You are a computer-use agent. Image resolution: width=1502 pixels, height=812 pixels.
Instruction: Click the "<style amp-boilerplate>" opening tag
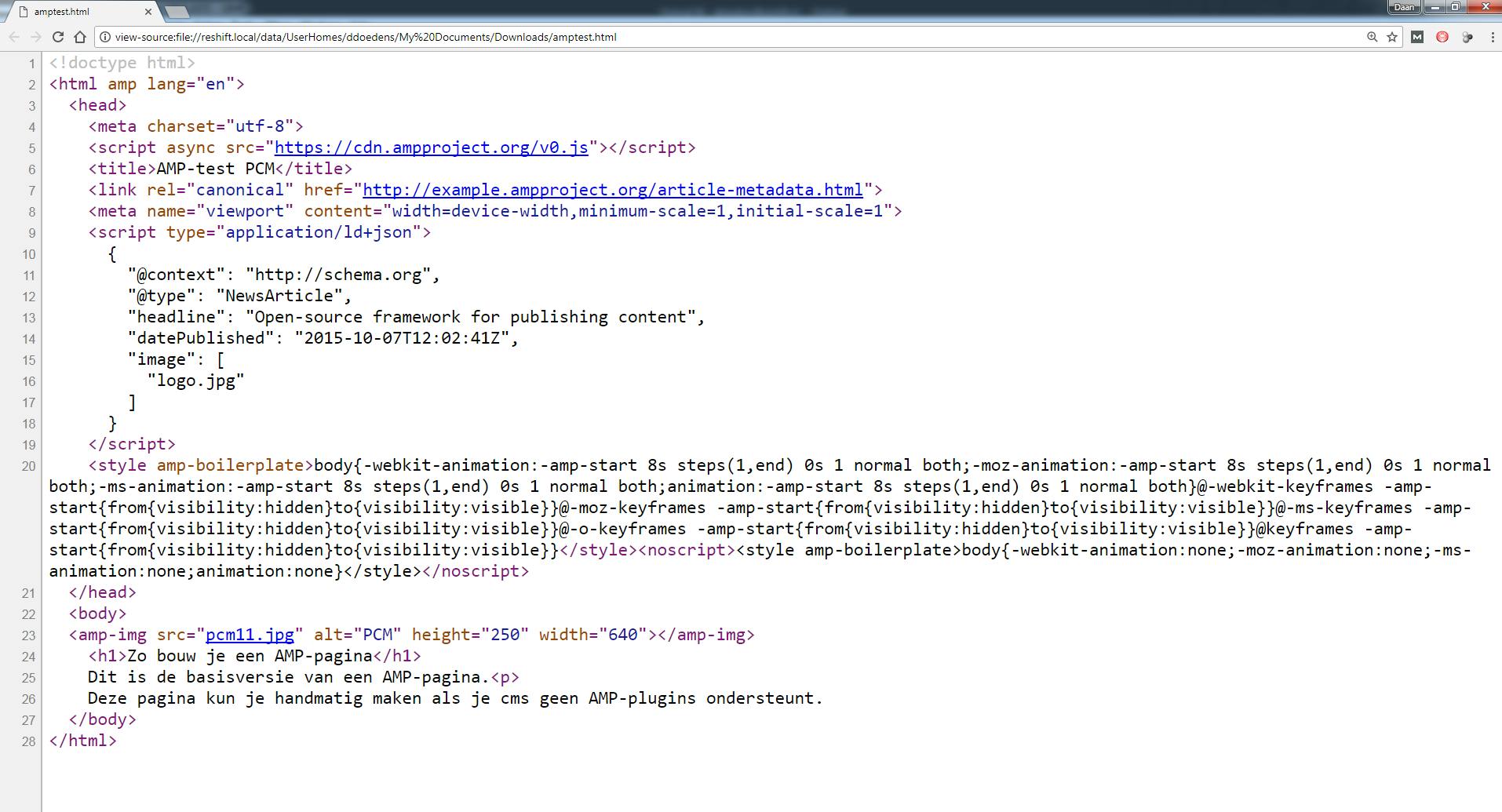point(201,465)
